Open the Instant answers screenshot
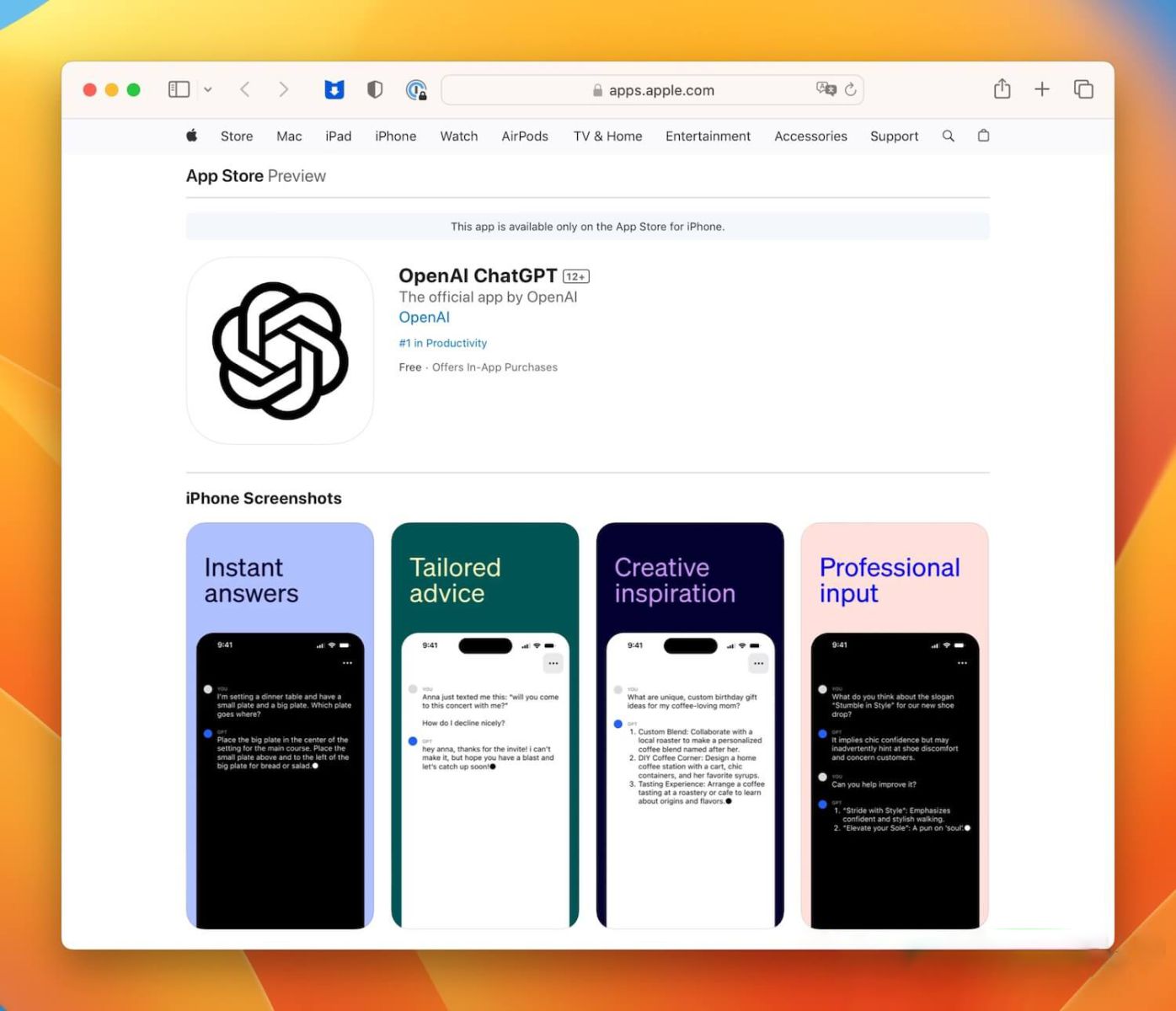 [280, 725]
